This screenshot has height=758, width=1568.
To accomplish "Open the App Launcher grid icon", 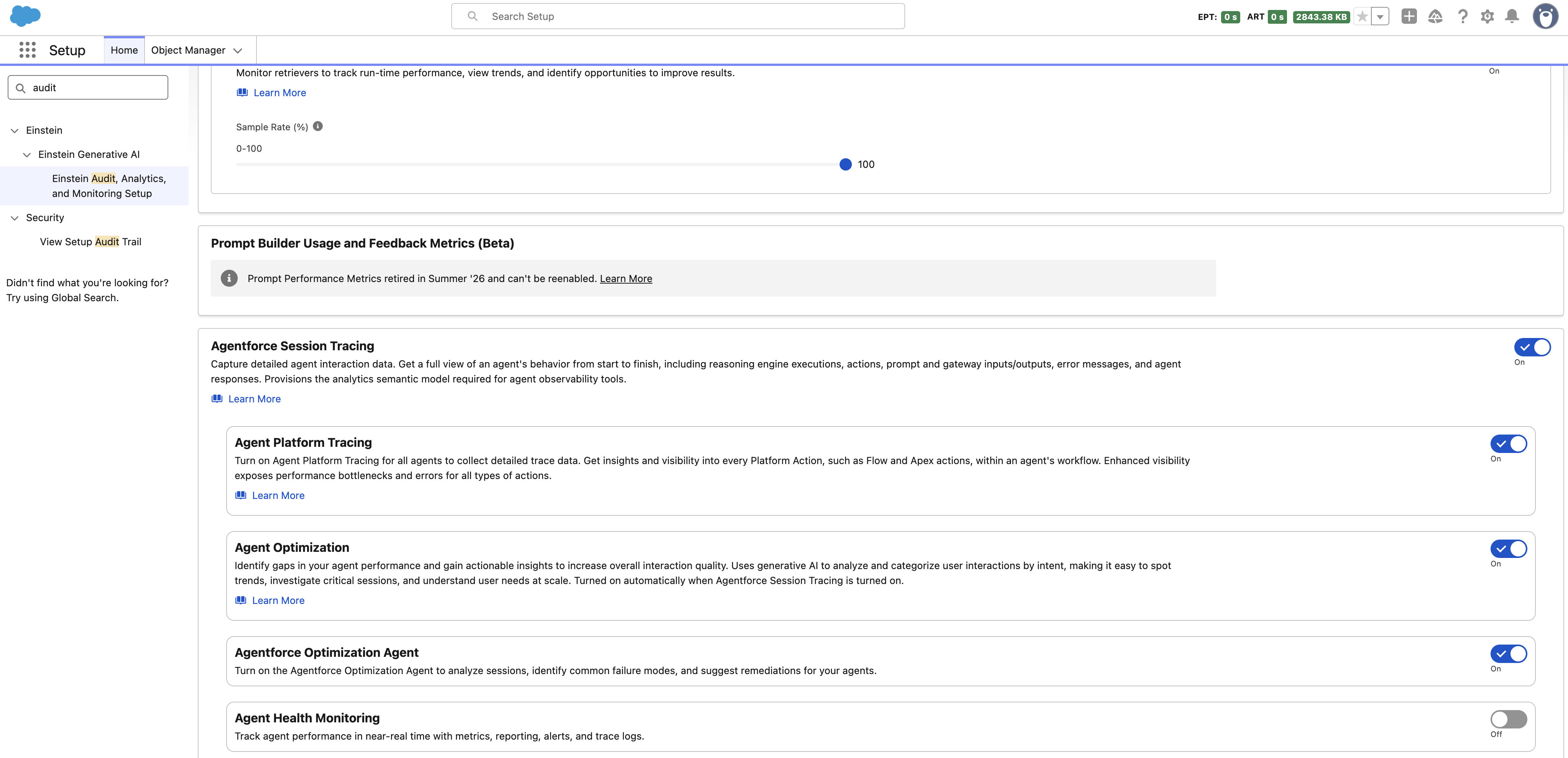I will (27, 50).
